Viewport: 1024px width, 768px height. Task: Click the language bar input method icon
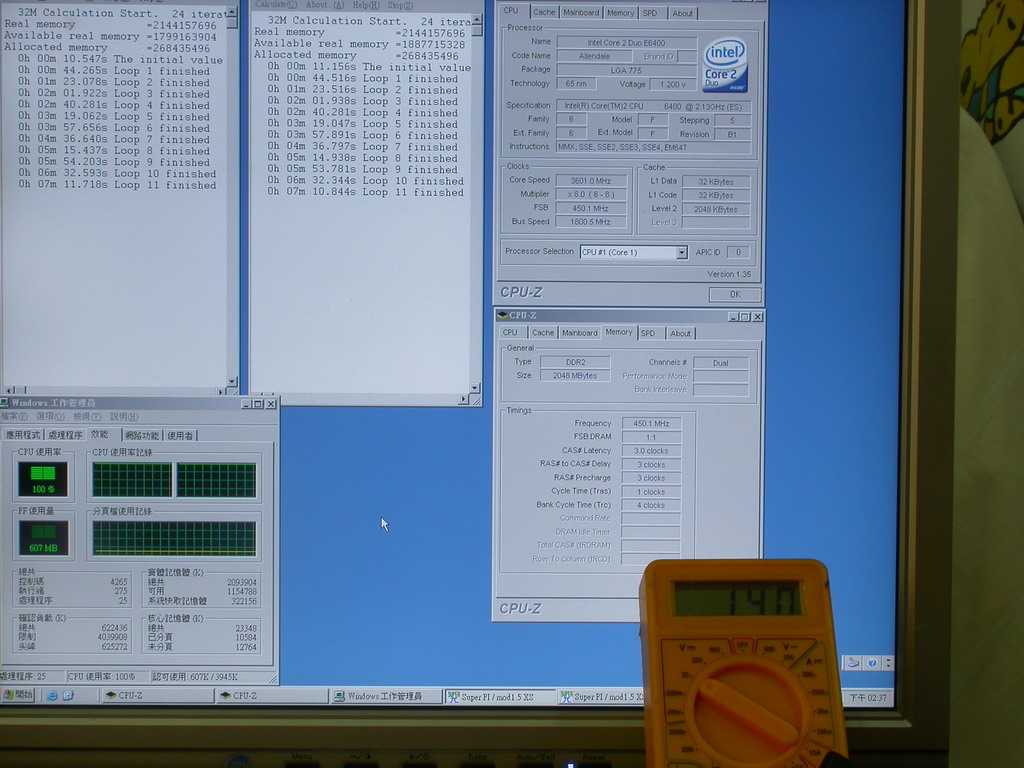point(854,663)
